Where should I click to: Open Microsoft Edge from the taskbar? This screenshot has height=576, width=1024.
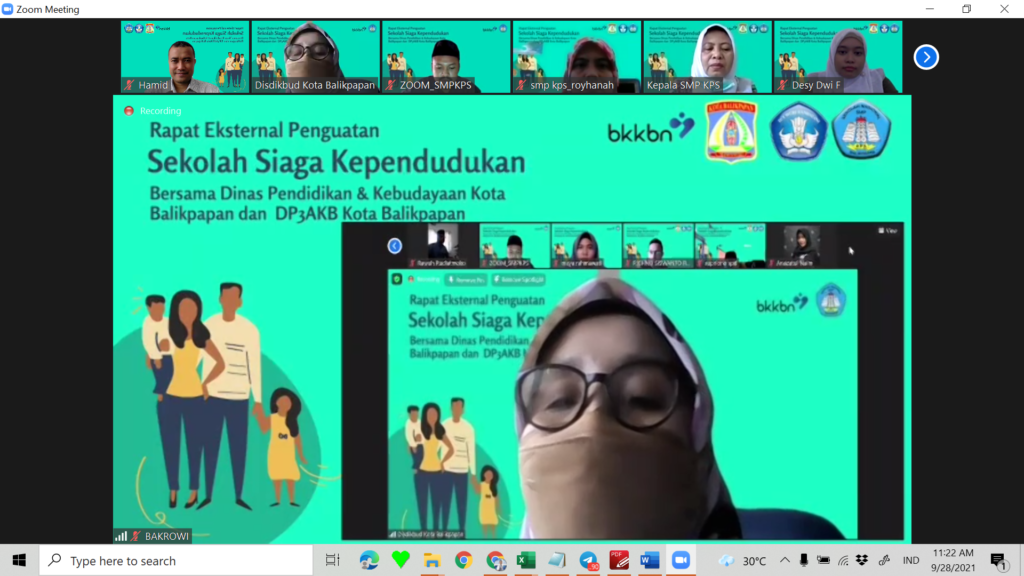pos(369,560)
